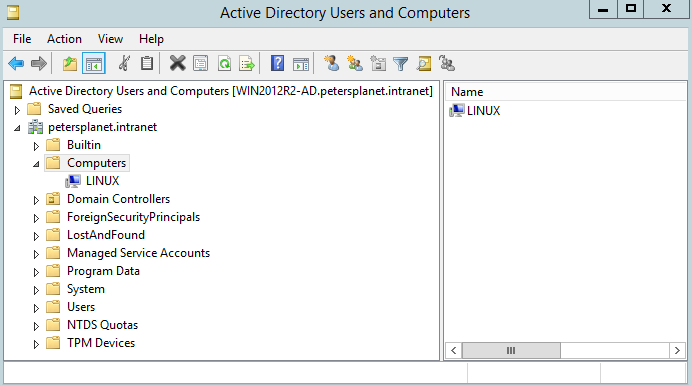
Task: Expand the ForeignSecurityPrincipals node
Action: pos(36,218)
